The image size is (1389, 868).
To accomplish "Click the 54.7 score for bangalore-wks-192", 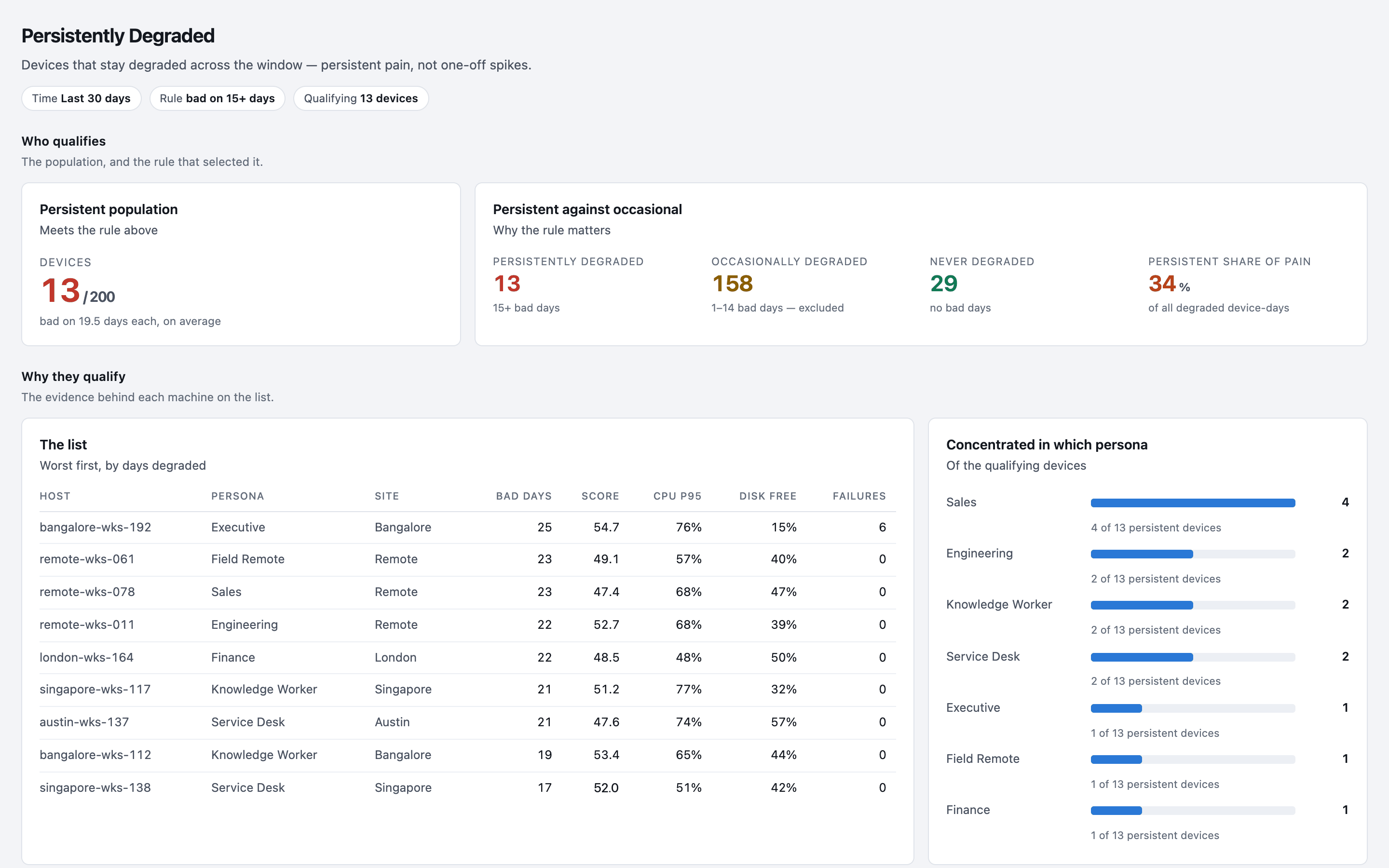I will tap(606, 527).
